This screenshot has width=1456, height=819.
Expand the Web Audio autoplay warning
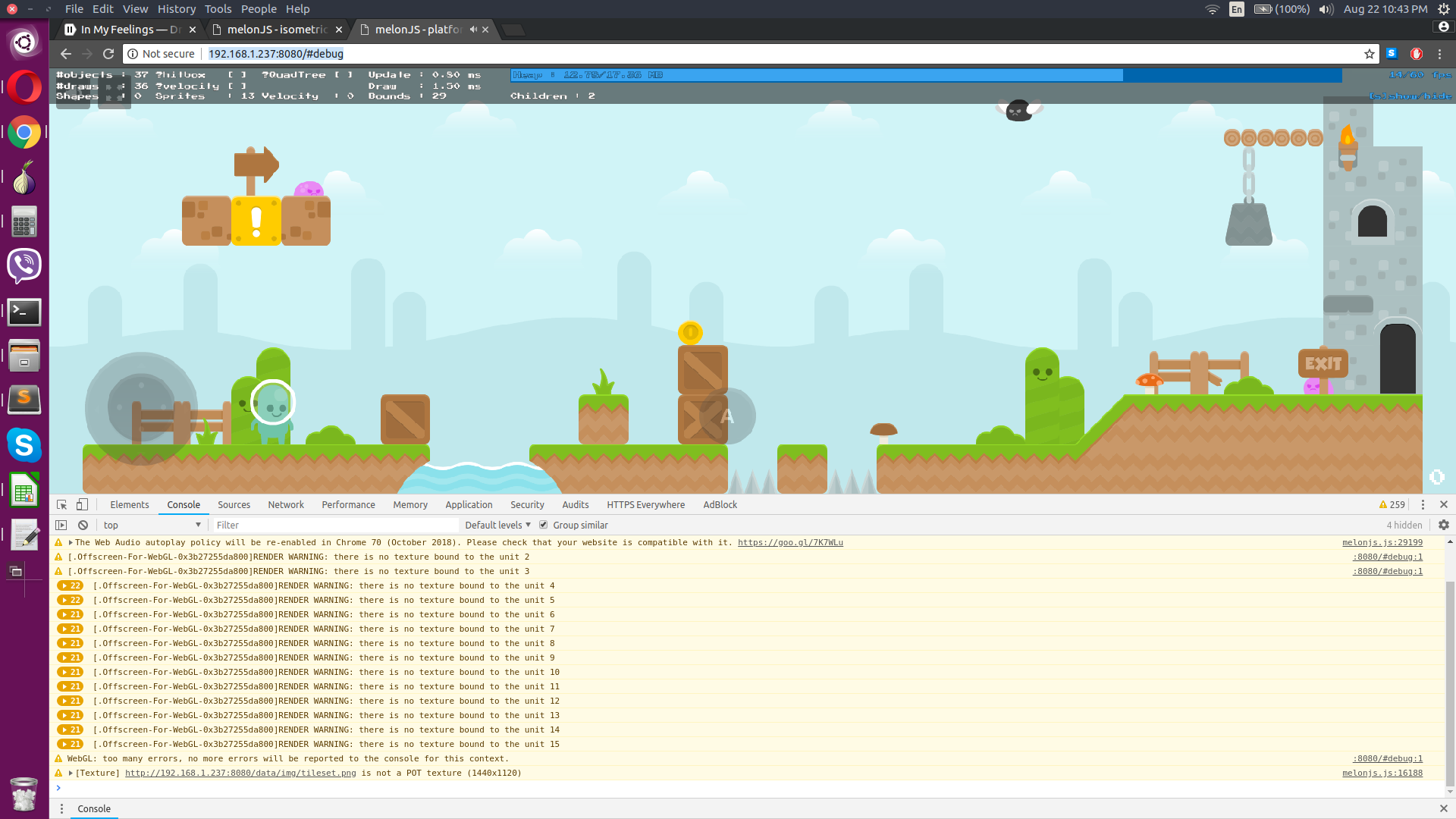[71, 542]
